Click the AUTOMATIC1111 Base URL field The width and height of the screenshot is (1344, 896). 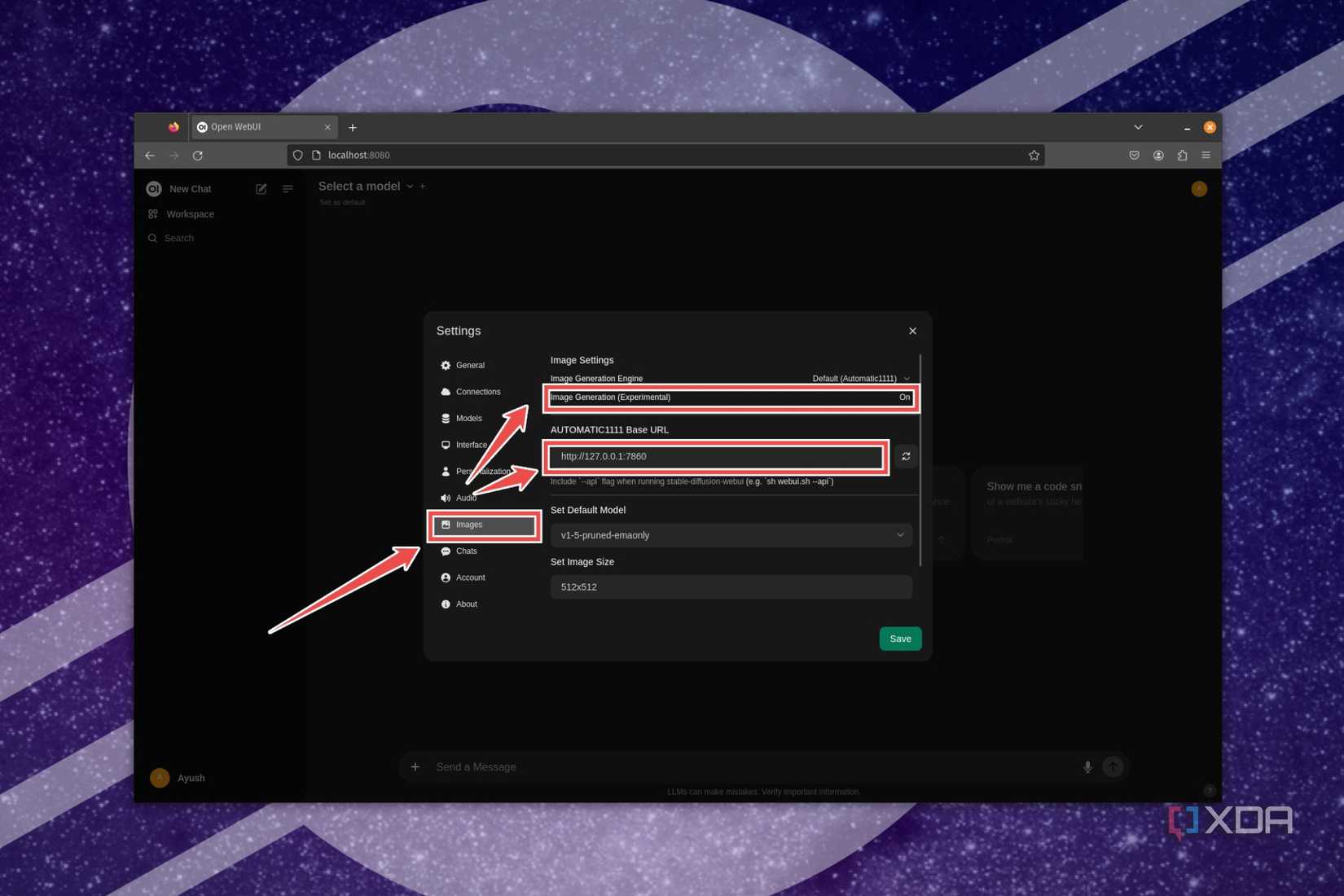click(x=716, y=457)
